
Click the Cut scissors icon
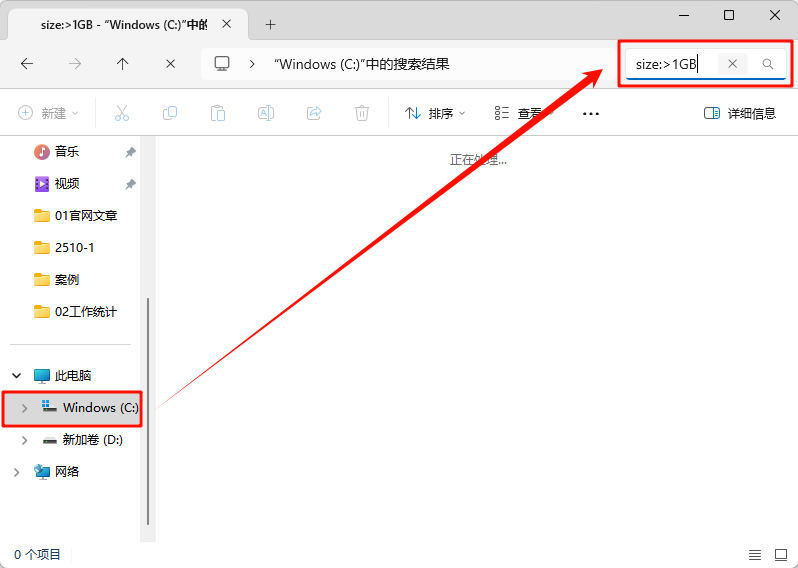point(122,113)
